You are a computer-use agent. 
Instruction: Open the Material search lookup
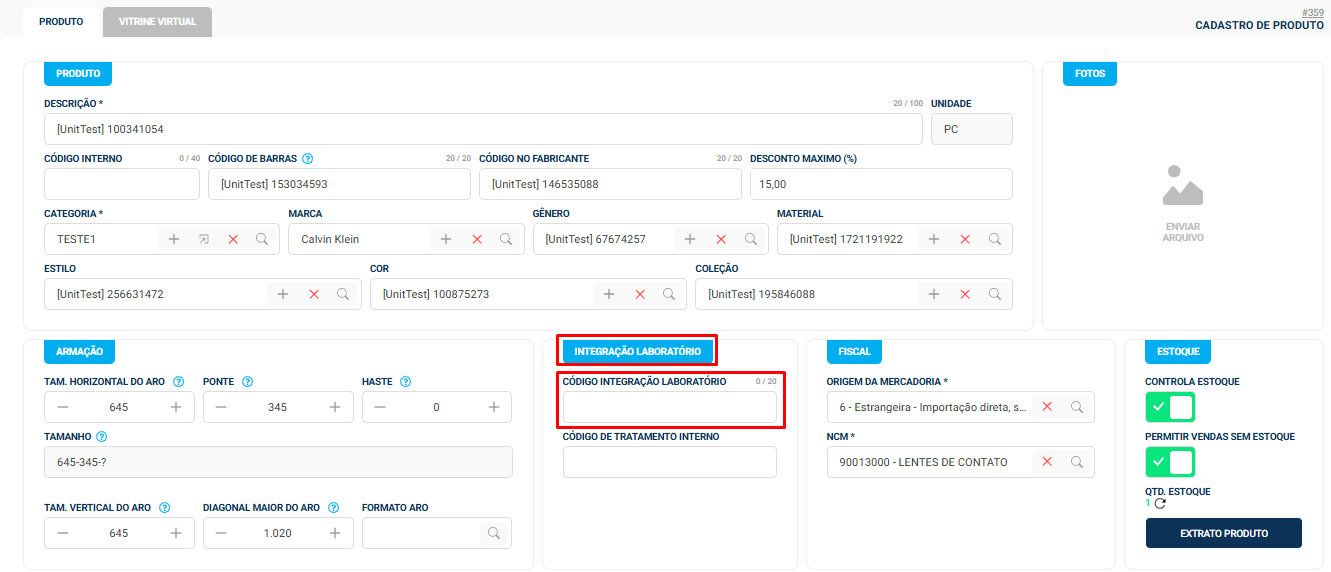coord(995,239)
